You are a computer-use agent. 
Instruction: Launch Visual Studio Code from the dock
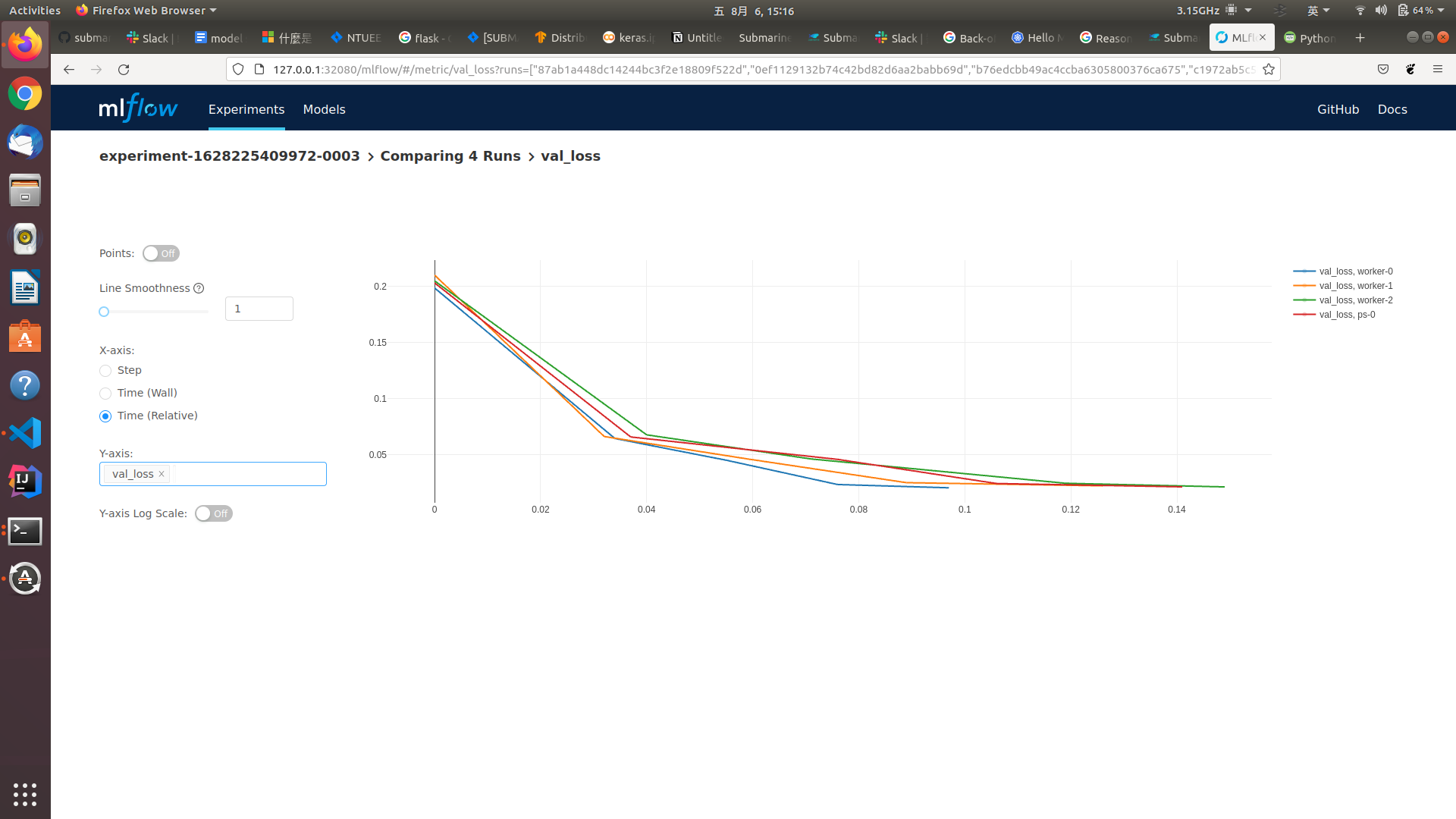pyautogui.click(x=25, y=433)
